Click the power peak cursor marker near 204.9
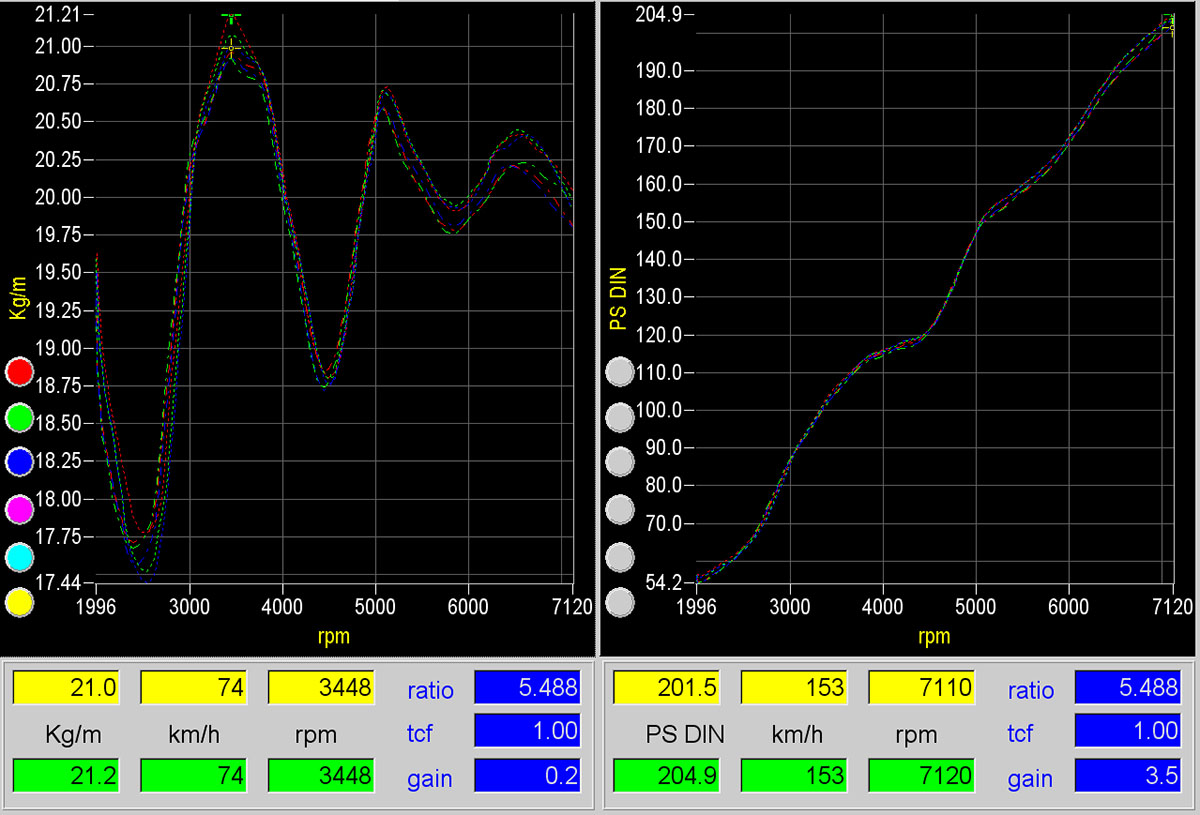The width and height of the screenshot is (1200, 815). pos(1169,19)
